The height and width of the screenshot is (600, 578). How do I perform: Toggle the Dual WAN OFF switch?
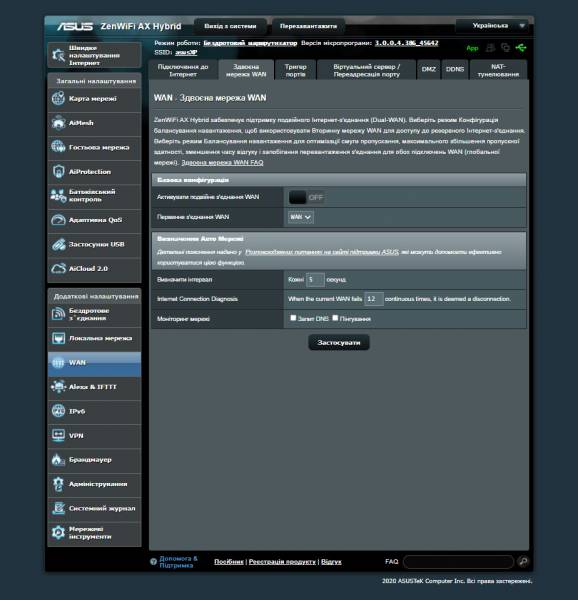pos(306,197)
